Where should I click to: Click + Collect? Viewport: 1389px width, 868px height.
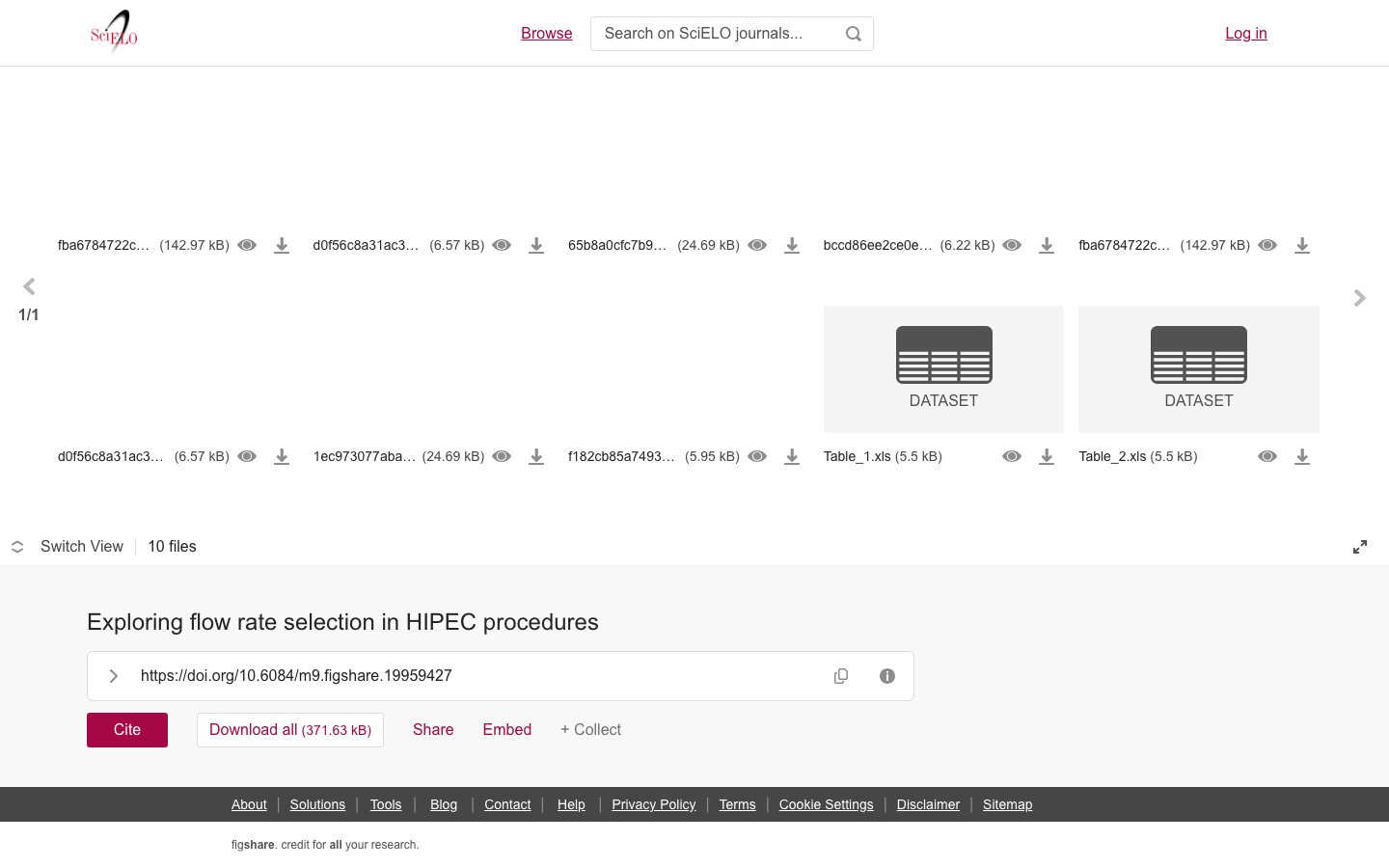[x=590, y=730]
